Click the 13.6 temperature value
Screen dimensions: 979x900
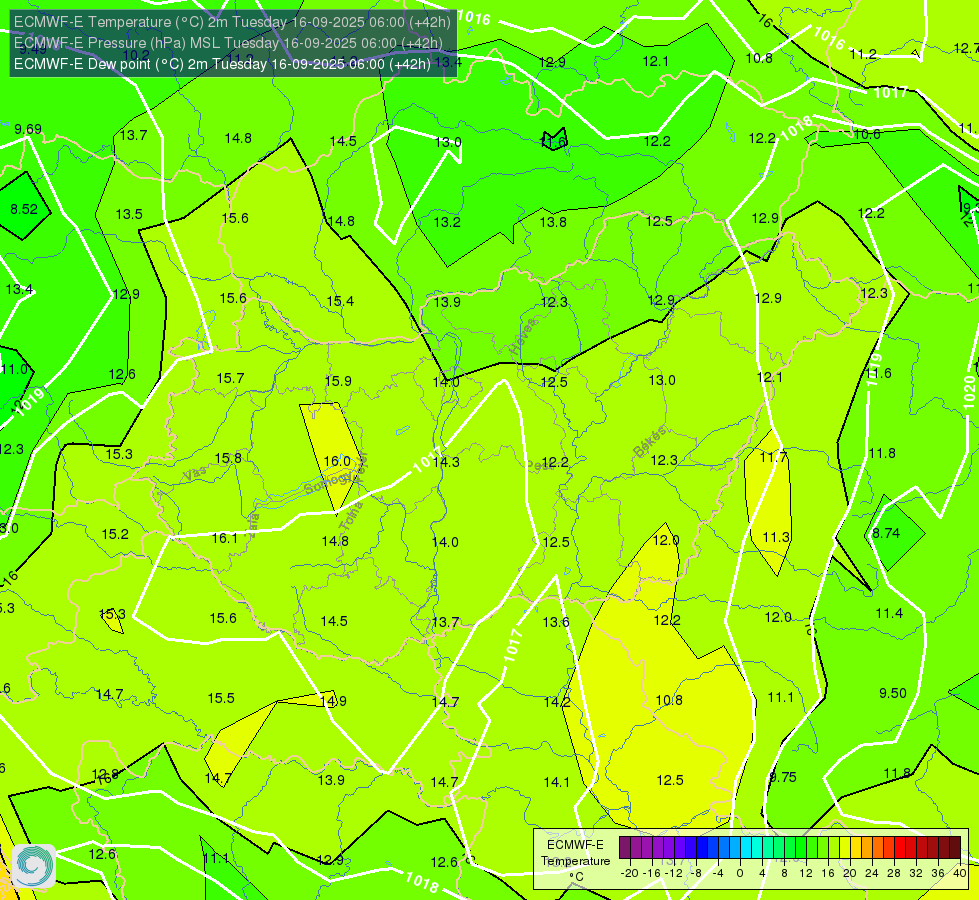click(556, 621)
